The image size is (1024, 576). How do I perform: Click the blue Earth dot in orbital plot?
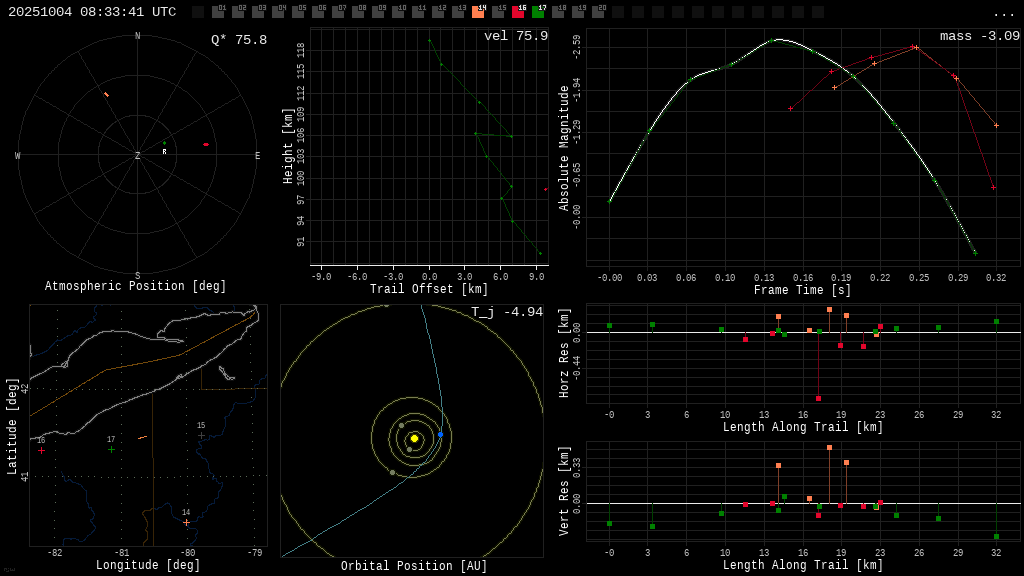(x=440, y=434)
